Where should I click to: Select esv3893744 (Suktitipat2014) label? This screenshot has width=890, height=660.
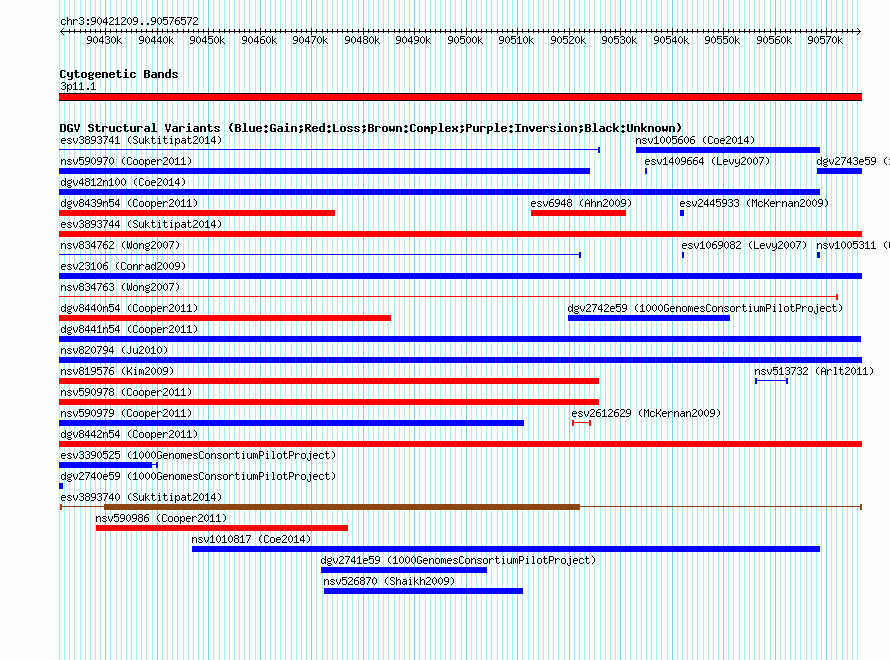click(x=141, y=224)
